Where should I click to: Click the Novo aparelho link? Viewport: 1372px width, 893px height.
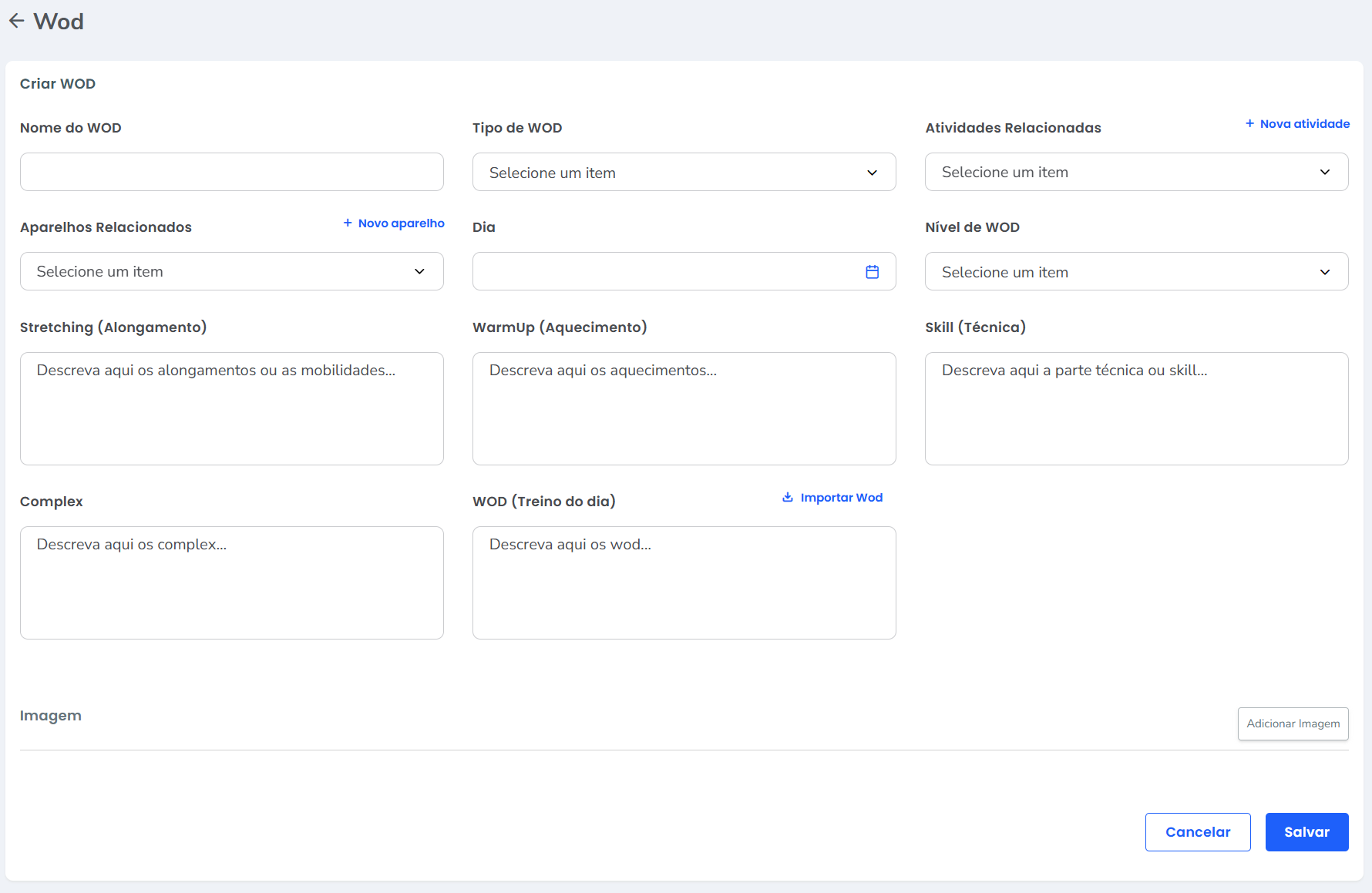pyautogui.click(x=401, y=223)
